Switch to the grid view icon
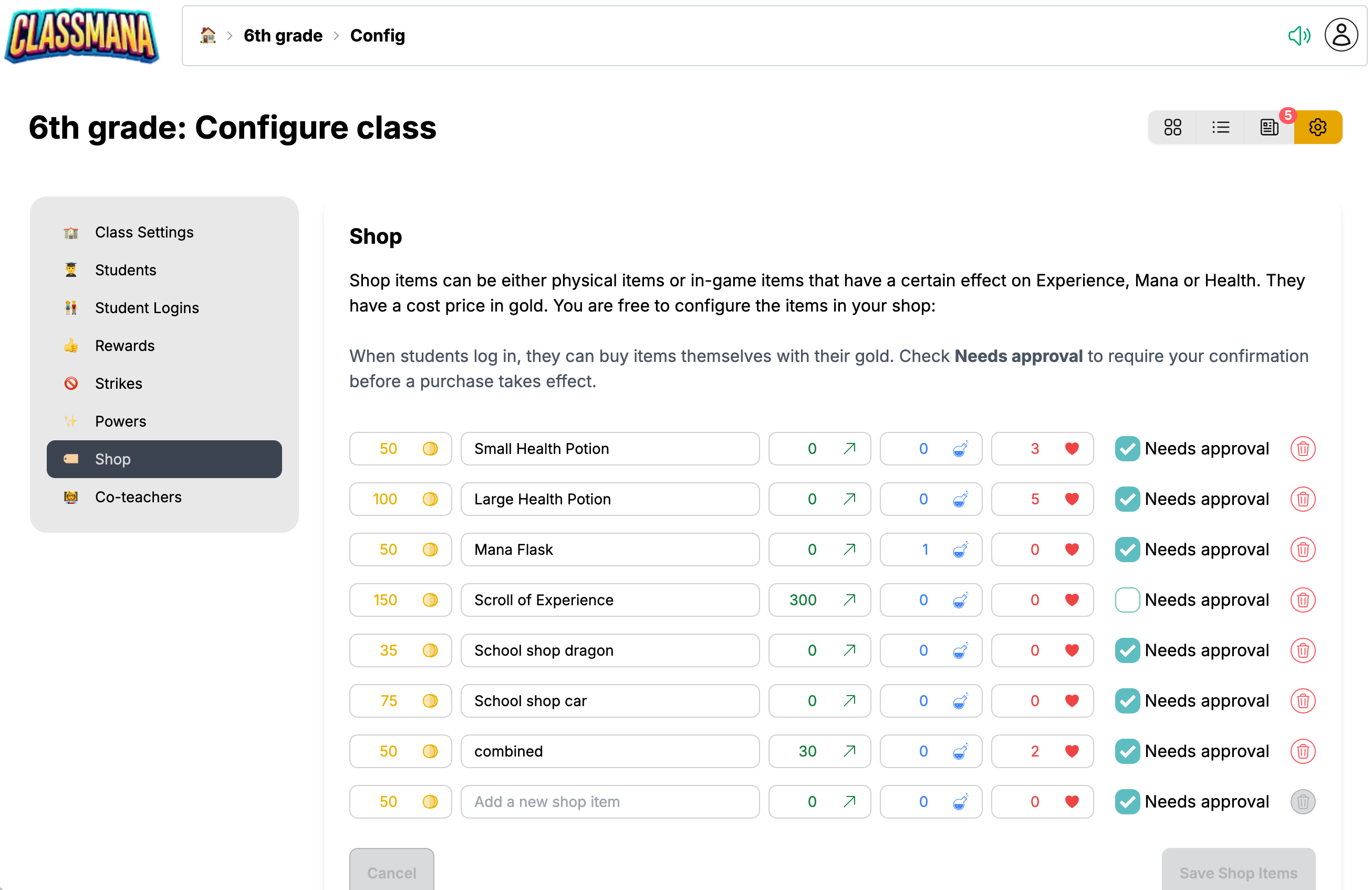 coord(1172,127)
